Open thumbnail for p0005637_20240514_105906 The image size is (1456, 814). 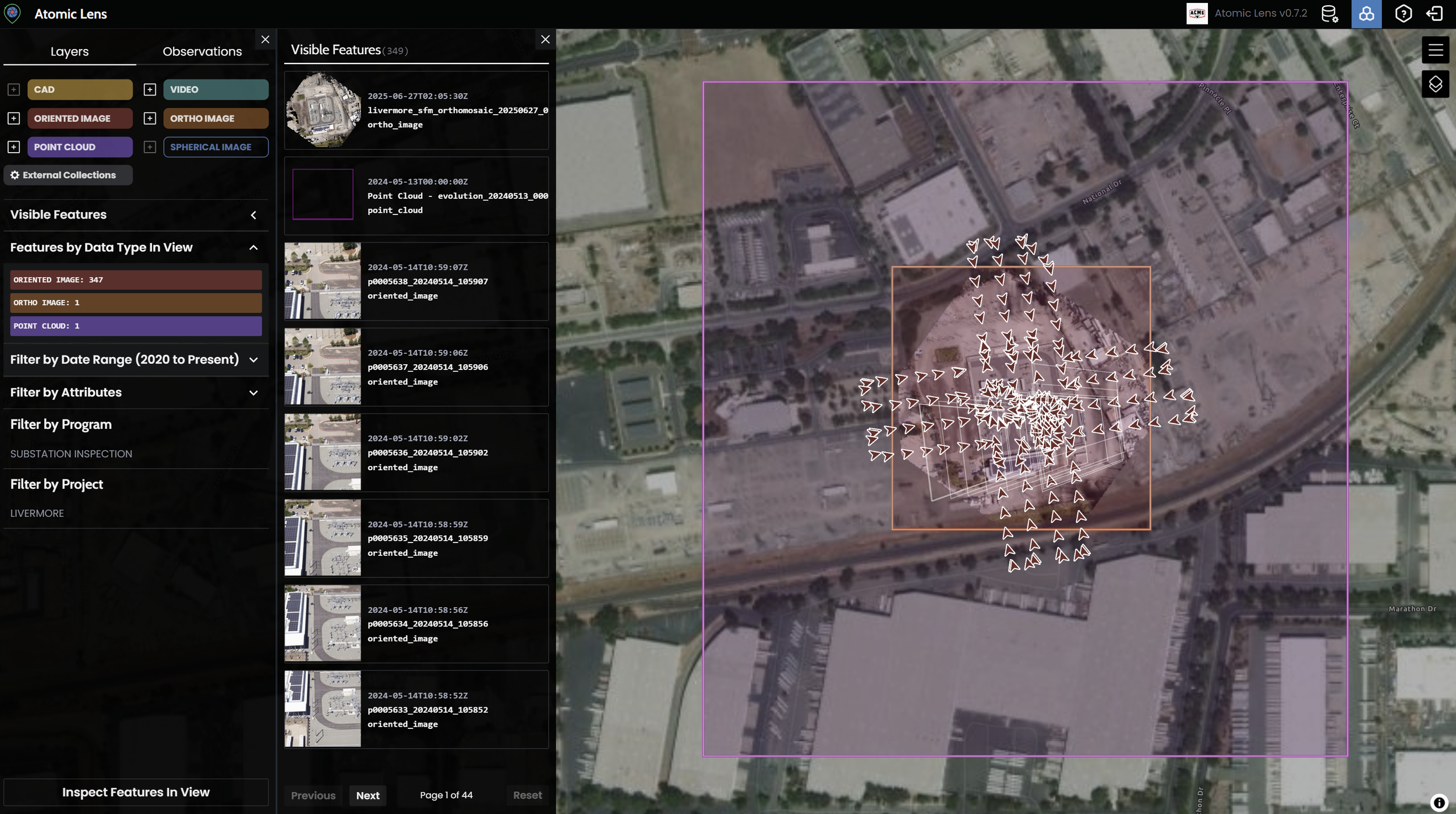pyautogui.click(x=323, y=367)
